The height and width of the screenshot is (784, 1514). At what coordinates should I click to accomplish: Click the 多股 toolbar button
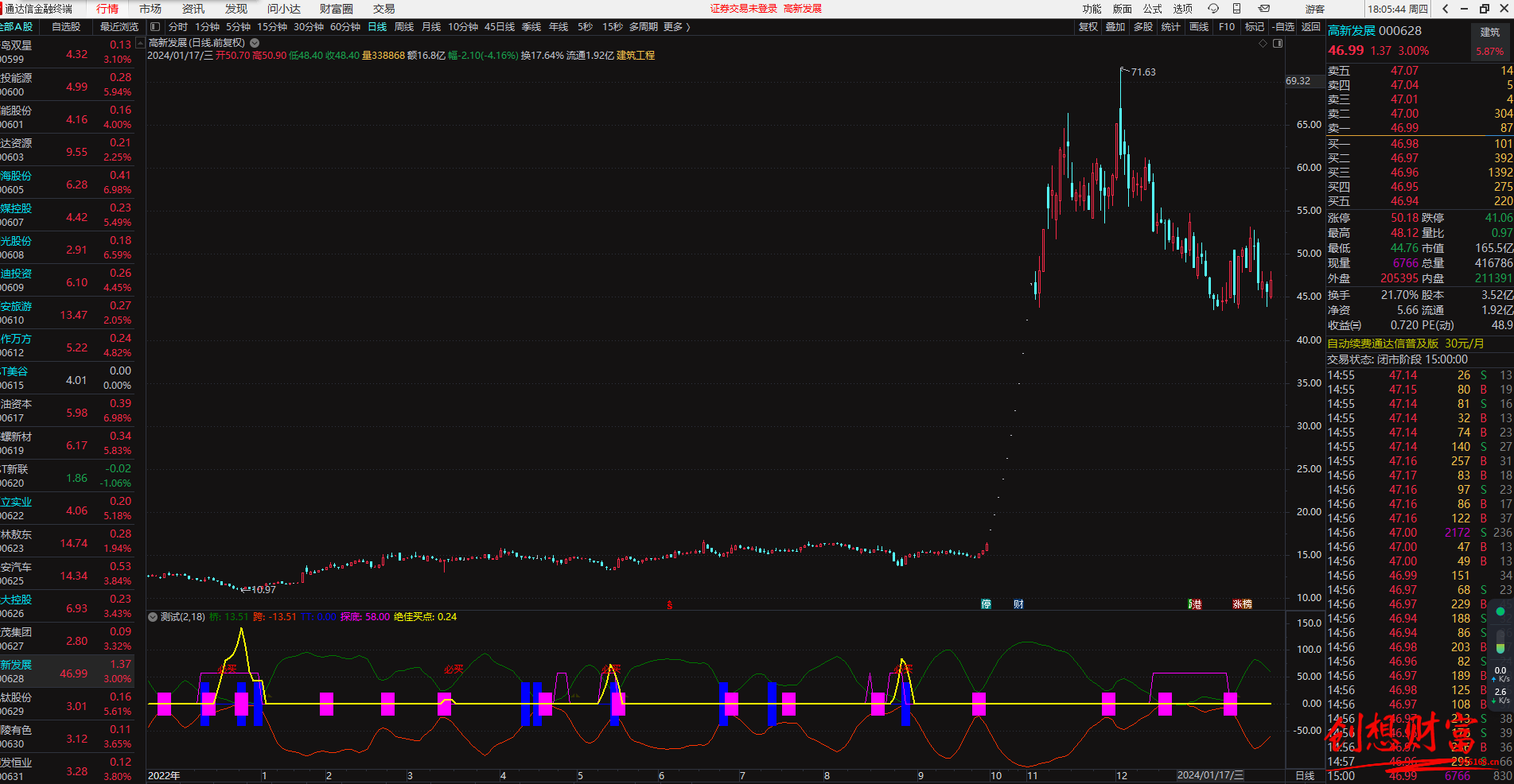tap(1143, 27)
